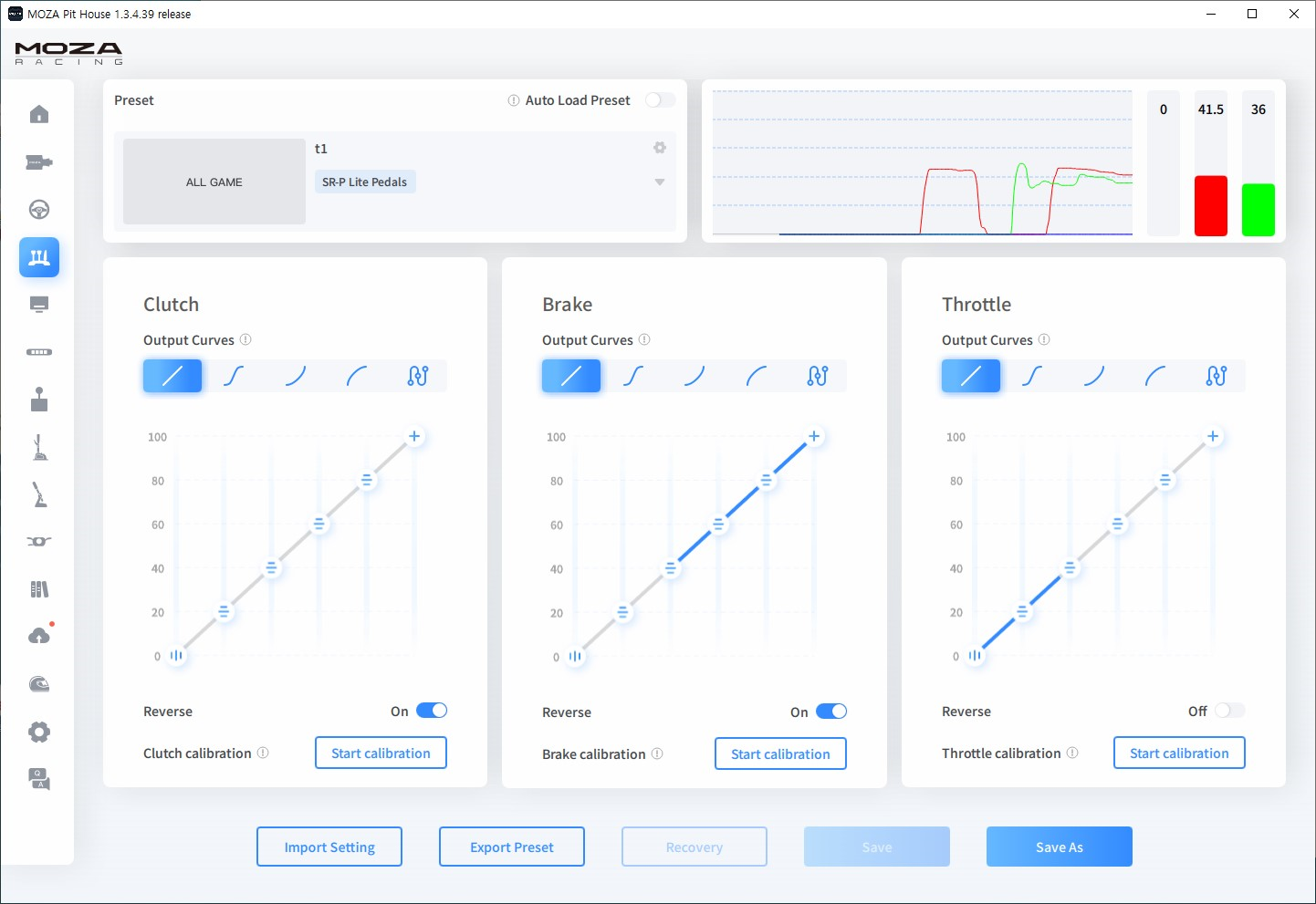Open the settings gear in sidebar
The height and width of the screenshot is (904, 1316).
coord(39,732)
